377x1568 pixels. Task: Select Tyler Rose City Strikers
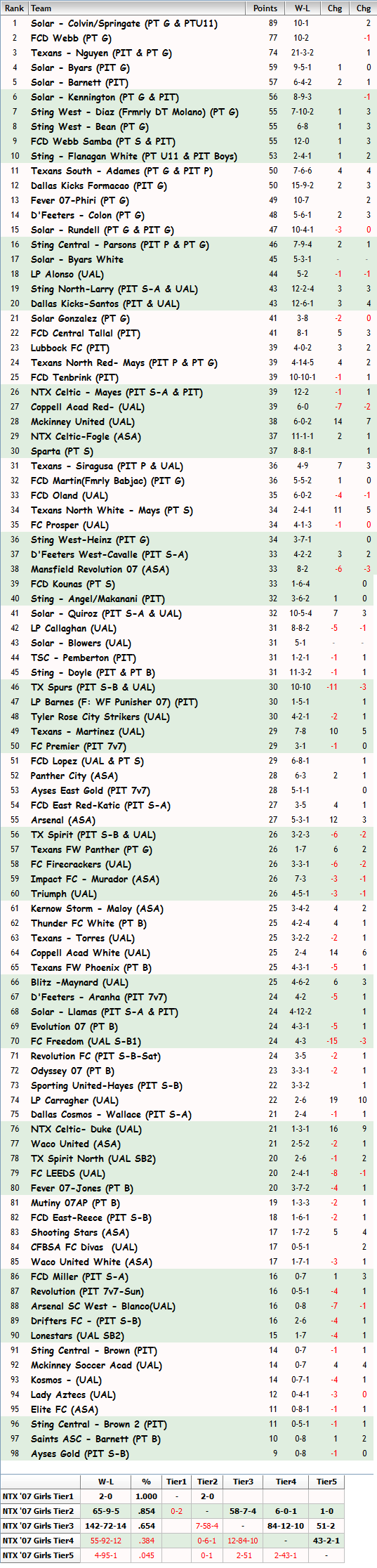(x=100, y=717)
